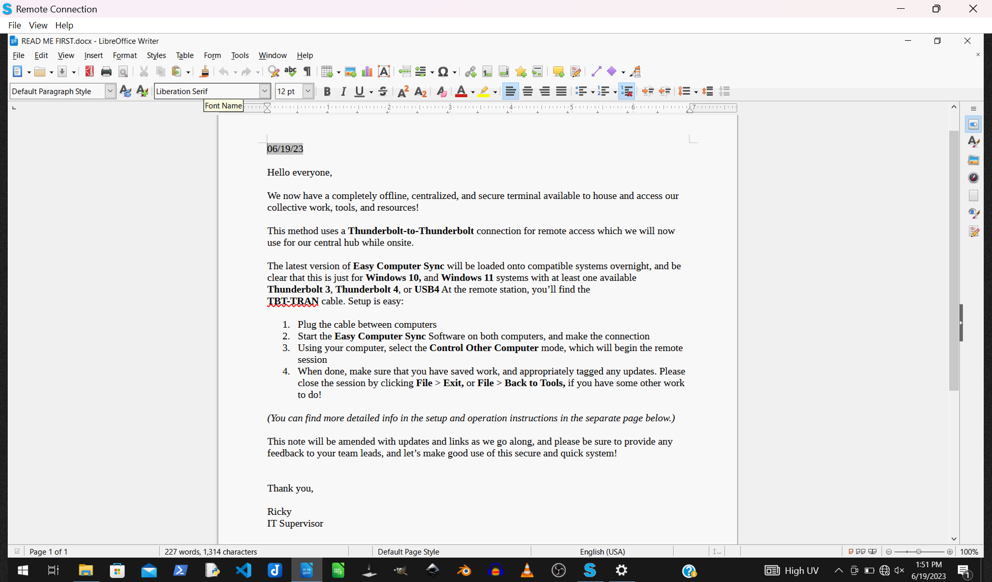Click the zoom slider in status bar
This screenshot has width=992, height=582.
coord(918,552)
